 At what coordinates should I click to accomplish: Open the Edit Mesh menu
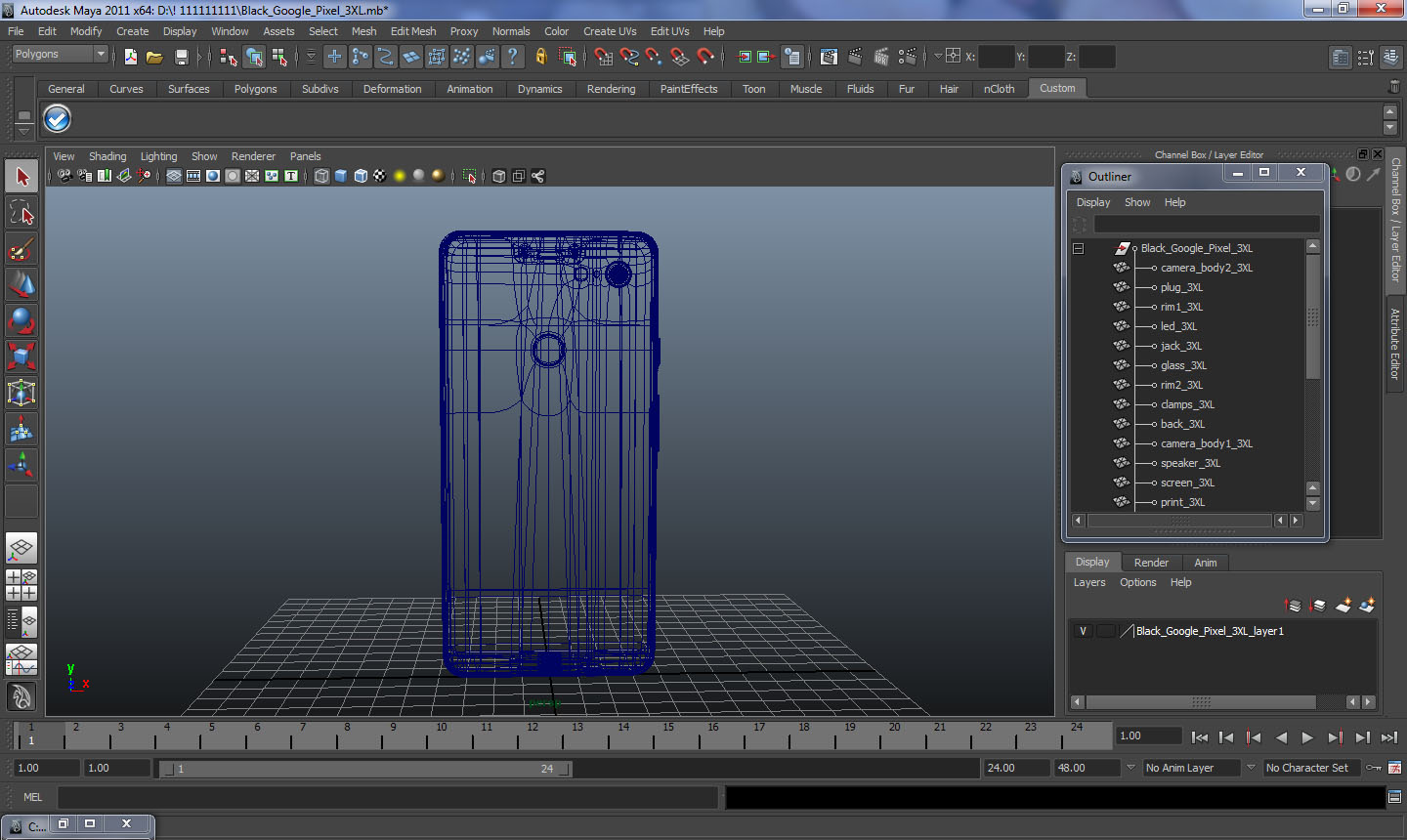(x=413, y=31)
